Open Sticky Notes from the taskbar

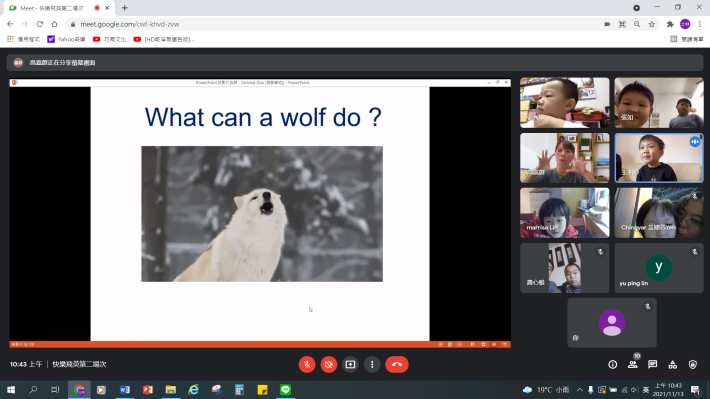point(263,389)
